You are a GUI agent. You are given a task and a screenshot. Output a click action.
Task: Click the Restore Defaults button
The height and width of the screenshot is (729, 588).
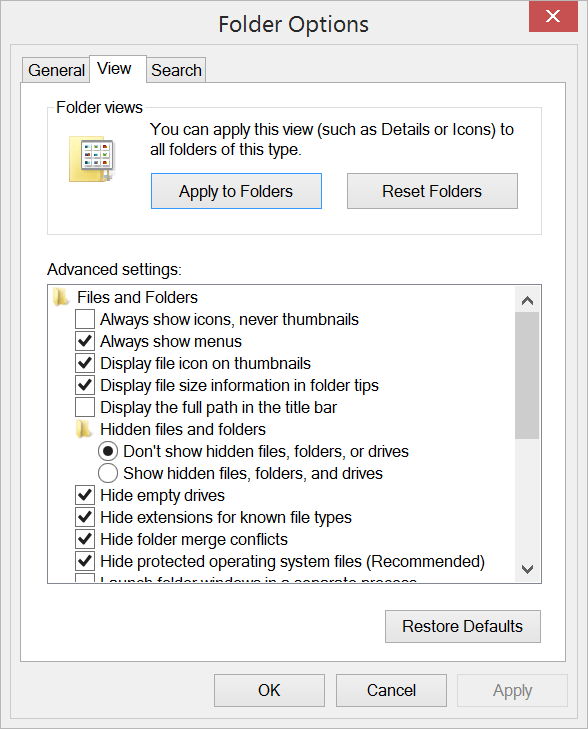coord(462,626)
